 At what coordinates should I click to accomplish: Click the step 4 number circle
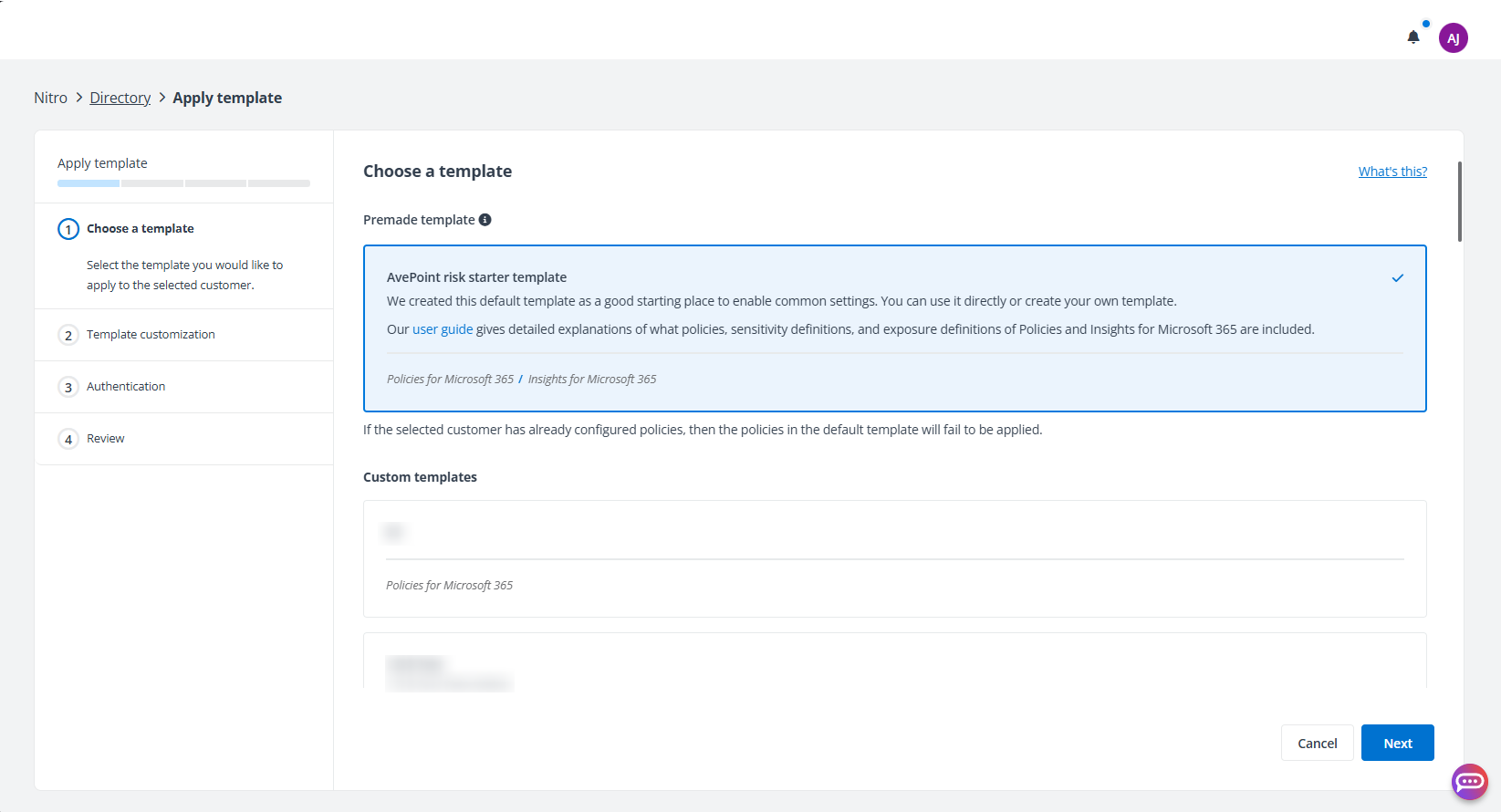tap(68, 439)
